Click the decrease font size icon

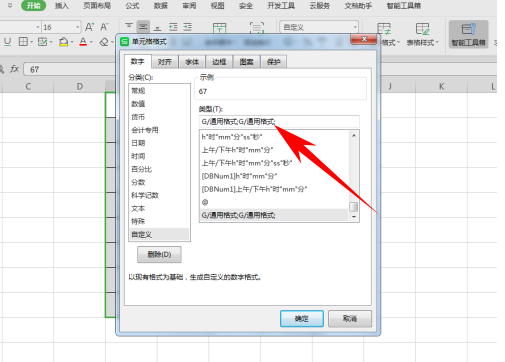point(105,27)
